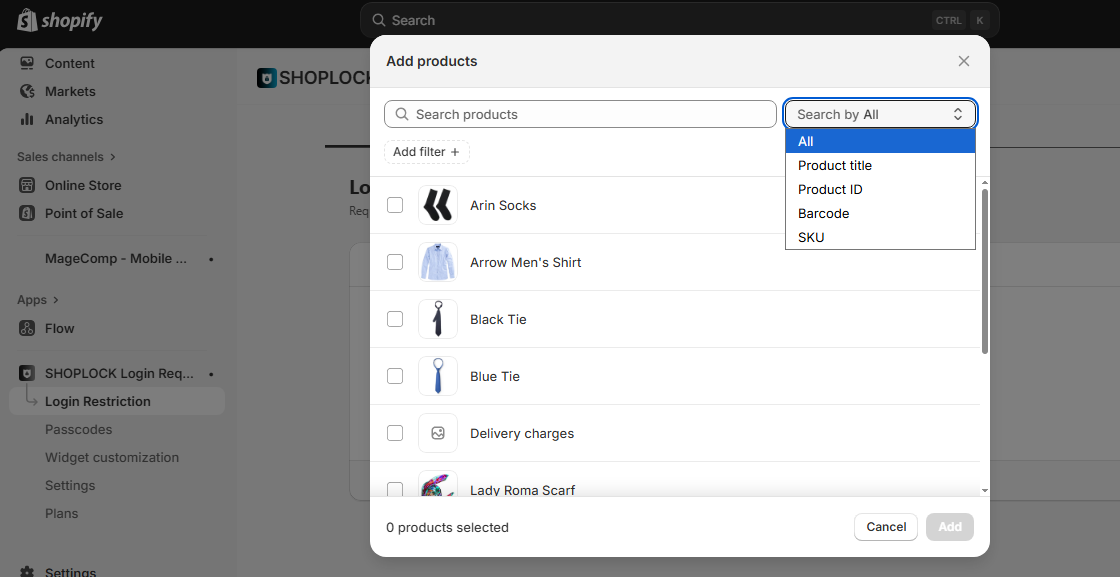Click the SHOPLOCK app icon in sidebar

[27, 373]
